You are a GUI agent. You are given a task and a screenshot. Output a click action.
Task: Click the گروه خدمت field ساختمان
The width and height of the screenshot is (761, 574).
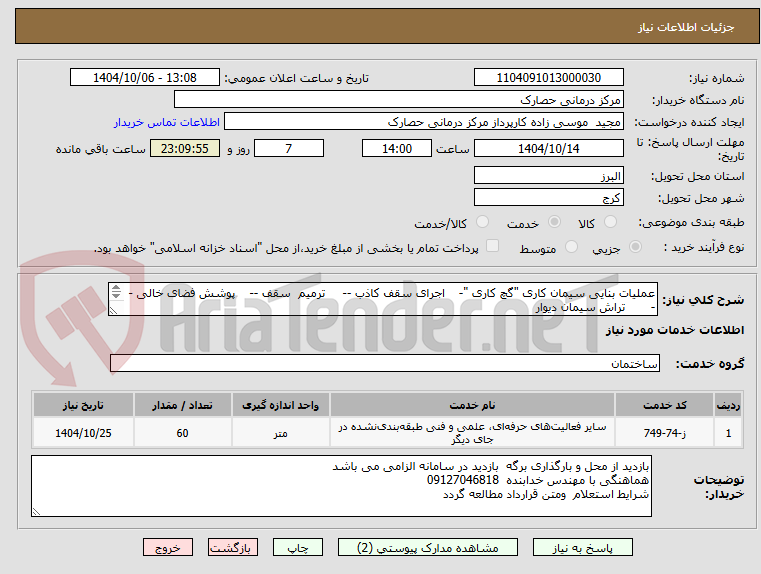[x=385, y=363]
